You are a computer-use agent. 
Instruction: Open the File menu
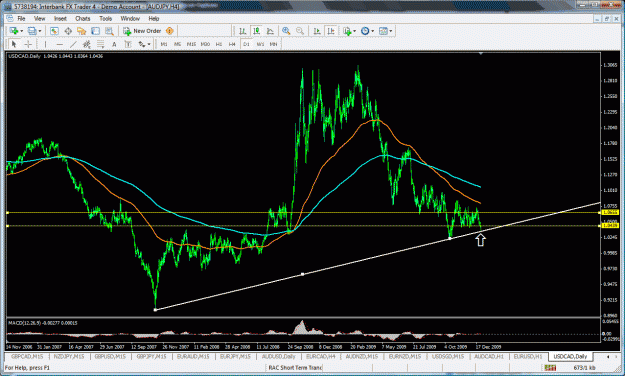pos(21,18)
